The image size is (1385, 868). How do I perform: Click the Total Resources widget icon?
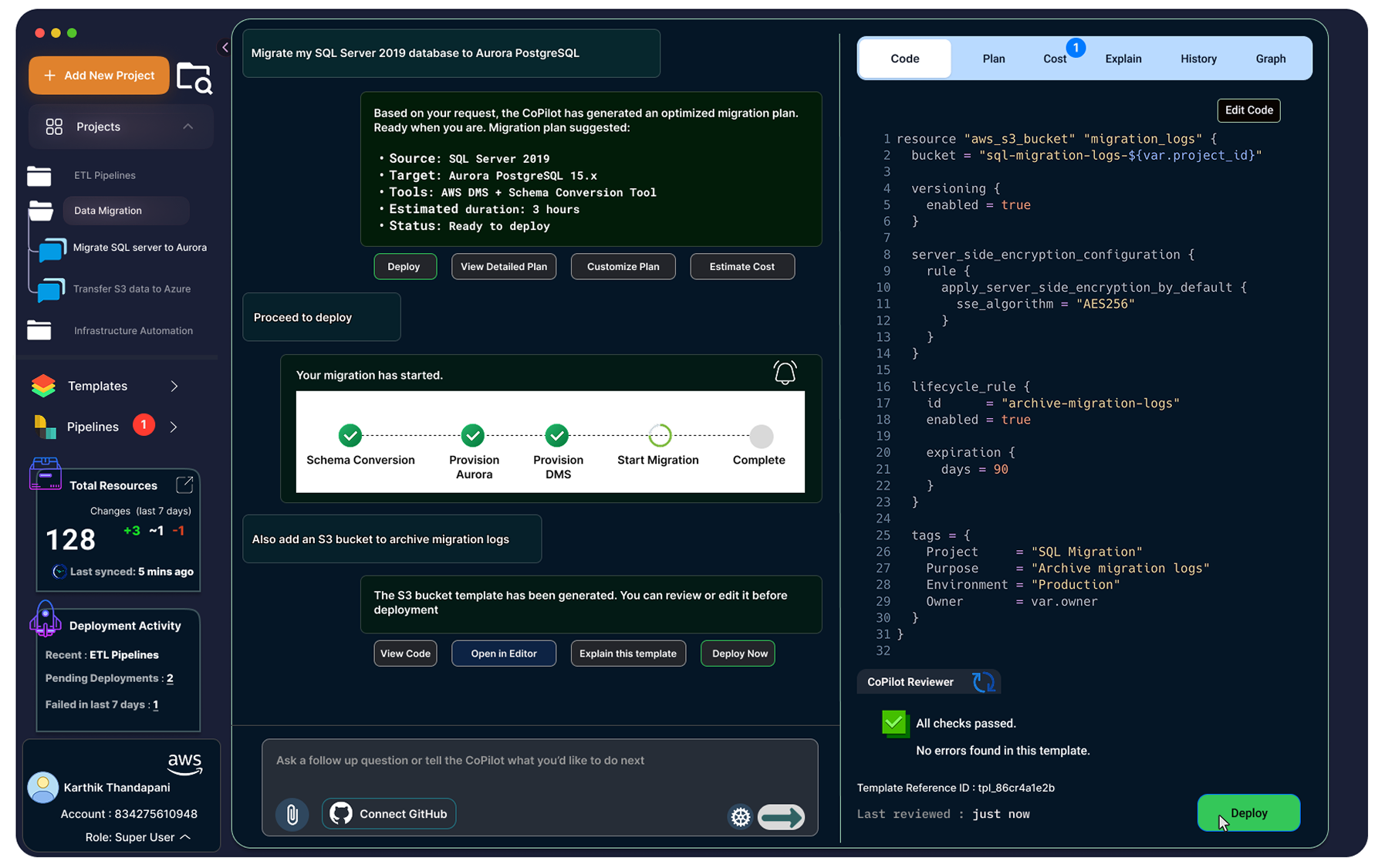pos(45,473)
